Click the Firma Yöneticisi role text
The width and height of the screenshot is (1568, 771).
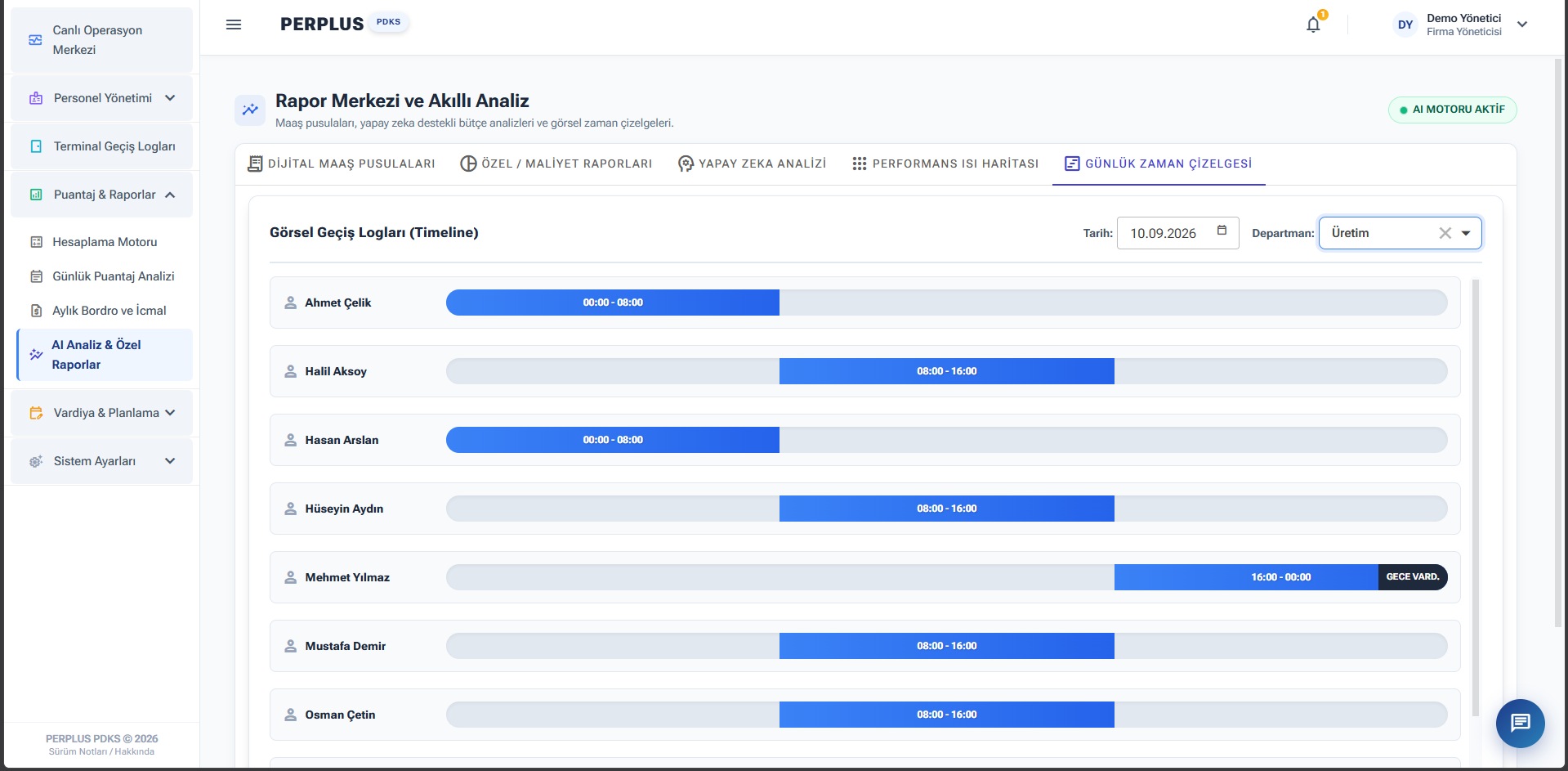point(1464,32)
